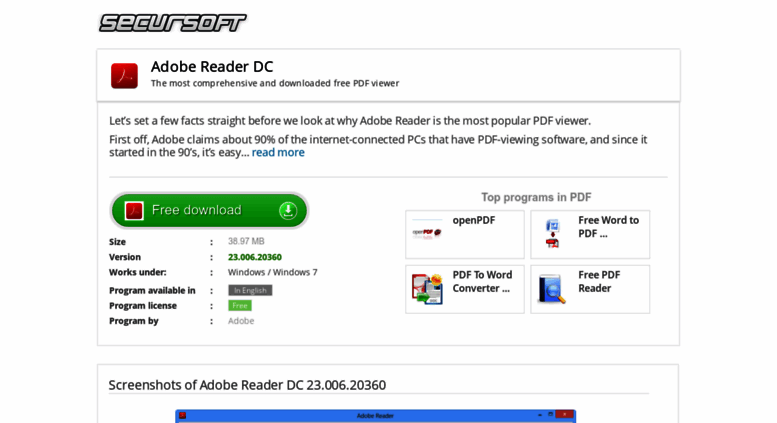
Task: Click the Free PDF Reader magnifier icon
Action: 552,289
